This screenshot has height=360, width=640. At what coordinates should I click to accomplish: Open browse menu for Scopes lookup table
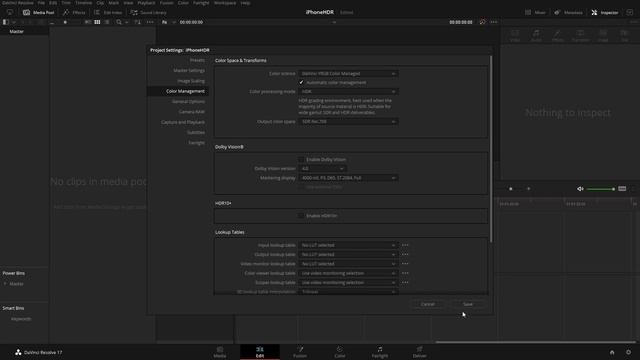click(405, 282)
